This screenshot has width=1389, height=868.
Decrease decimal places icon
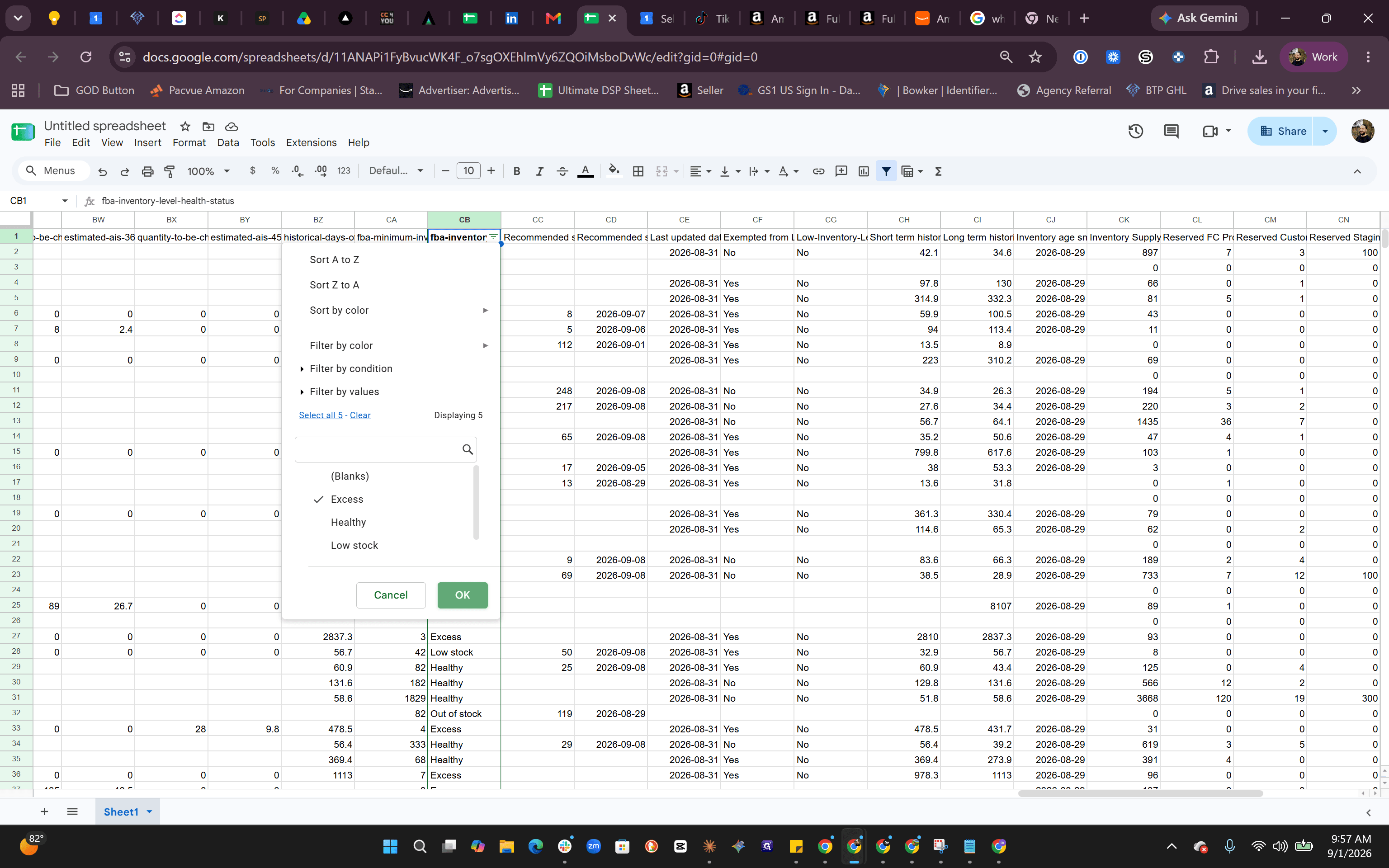point(298,170)
